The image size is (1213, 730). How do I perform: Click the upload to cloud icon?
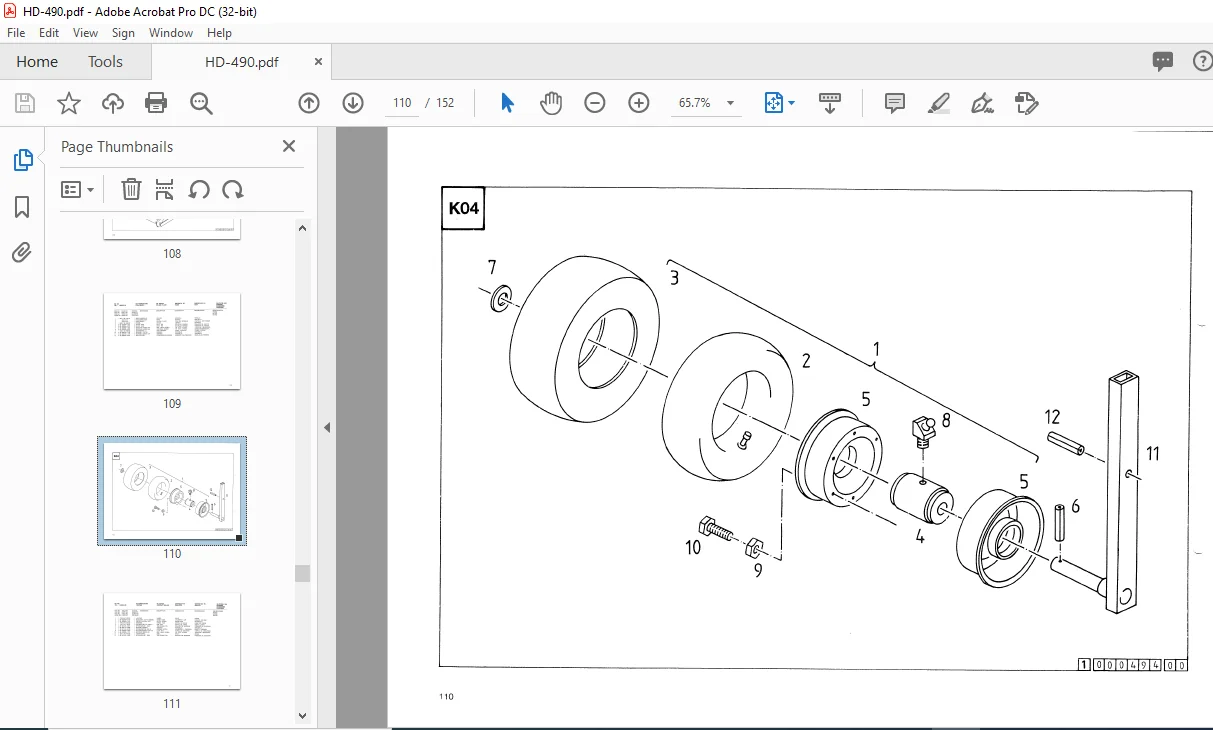(113, 103)
